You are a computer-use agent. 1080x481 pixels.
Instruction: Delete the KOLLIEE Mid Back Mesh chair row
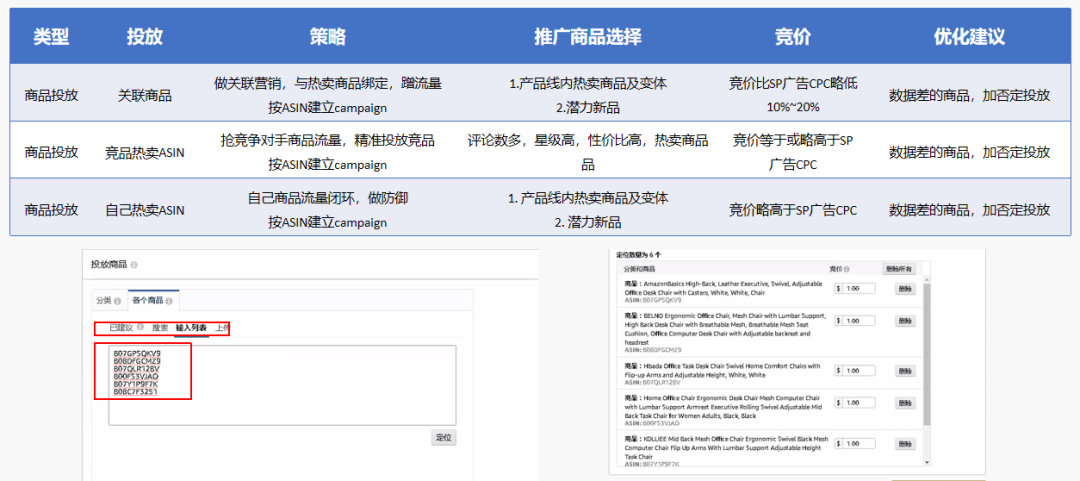pos(905,443)
